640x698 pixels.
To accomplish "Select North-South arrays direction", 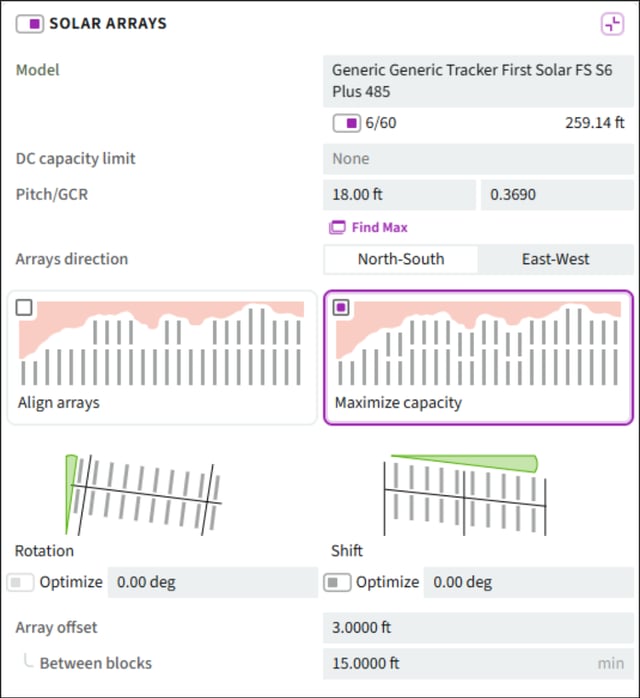I will [x=401, y=259].
